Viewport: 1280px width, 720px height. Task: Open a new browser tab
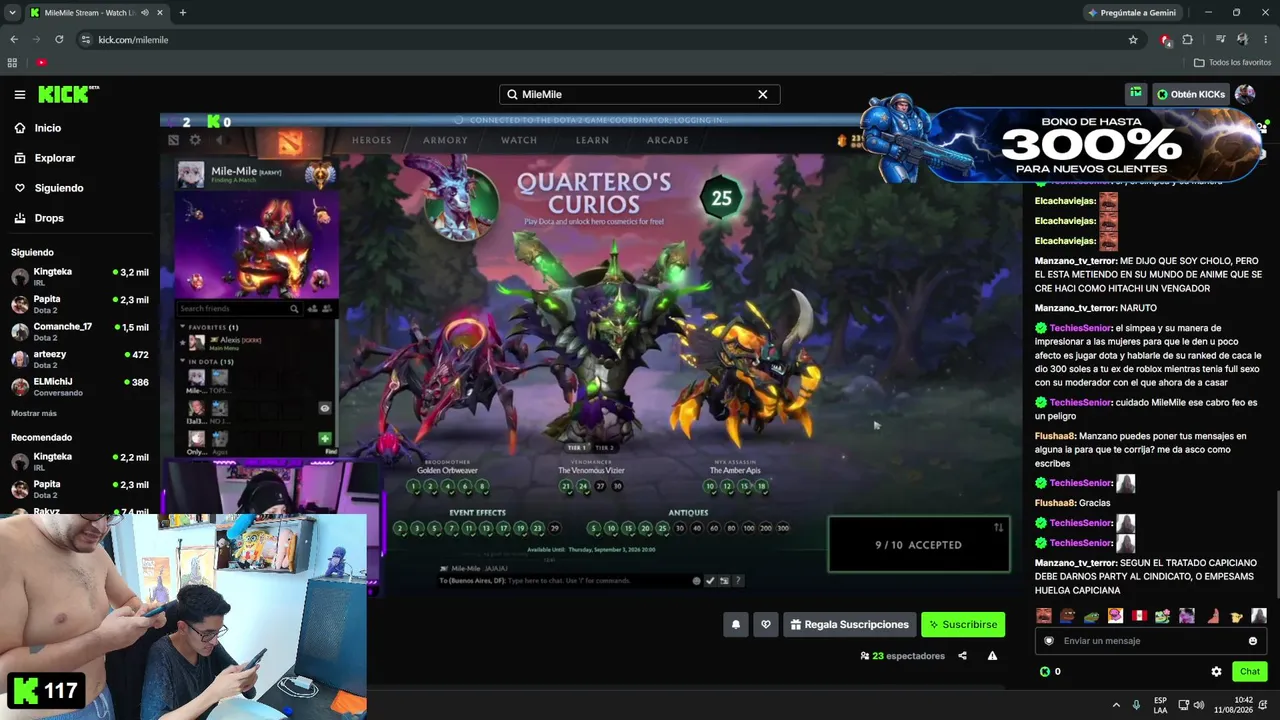click(x=182, y=13)
